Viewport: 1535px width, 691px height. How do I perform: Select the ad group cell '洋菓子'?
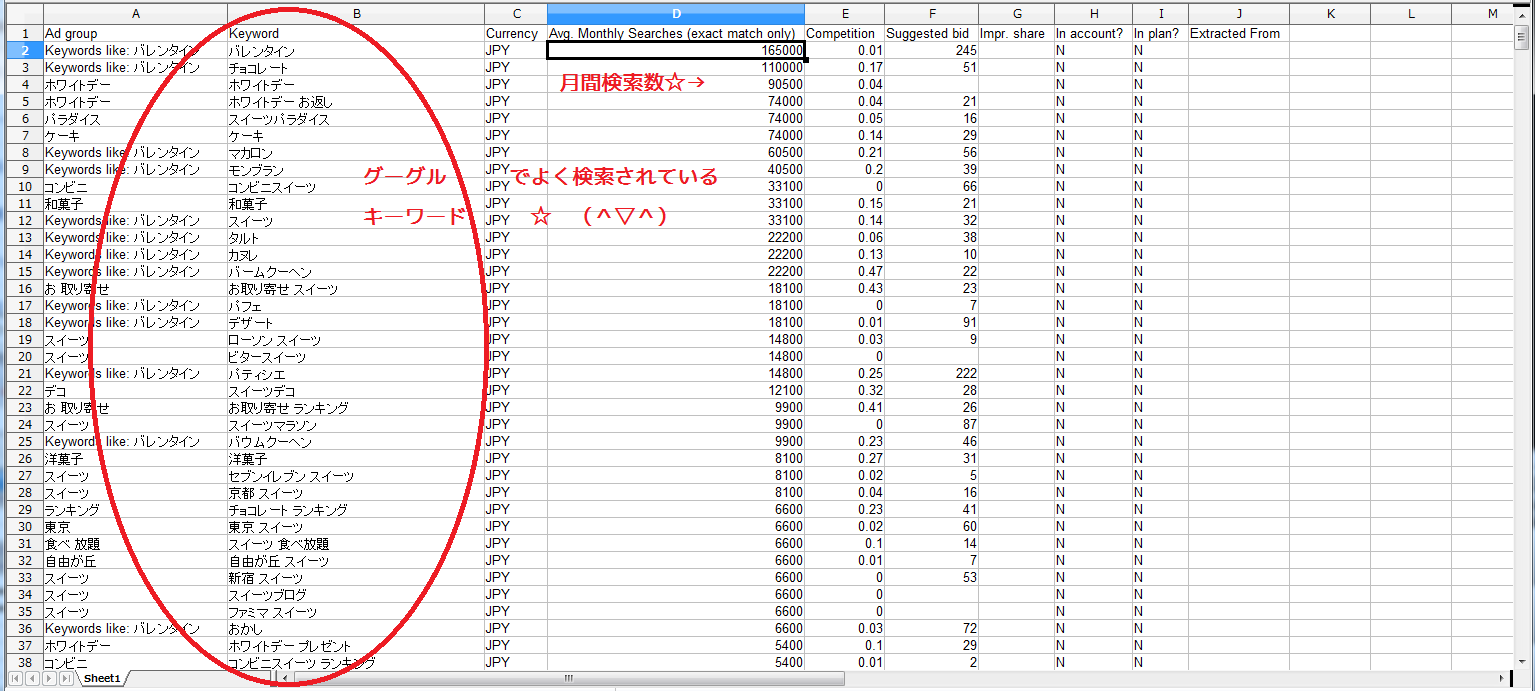(x=135, y=458)
